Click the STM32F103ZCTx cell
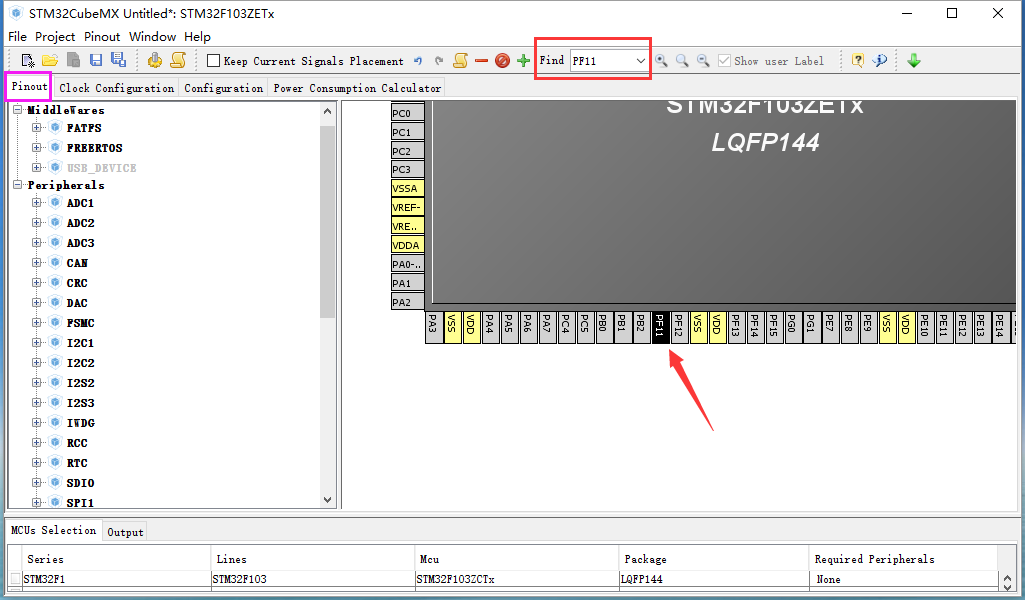 click(x=516, y=579)
